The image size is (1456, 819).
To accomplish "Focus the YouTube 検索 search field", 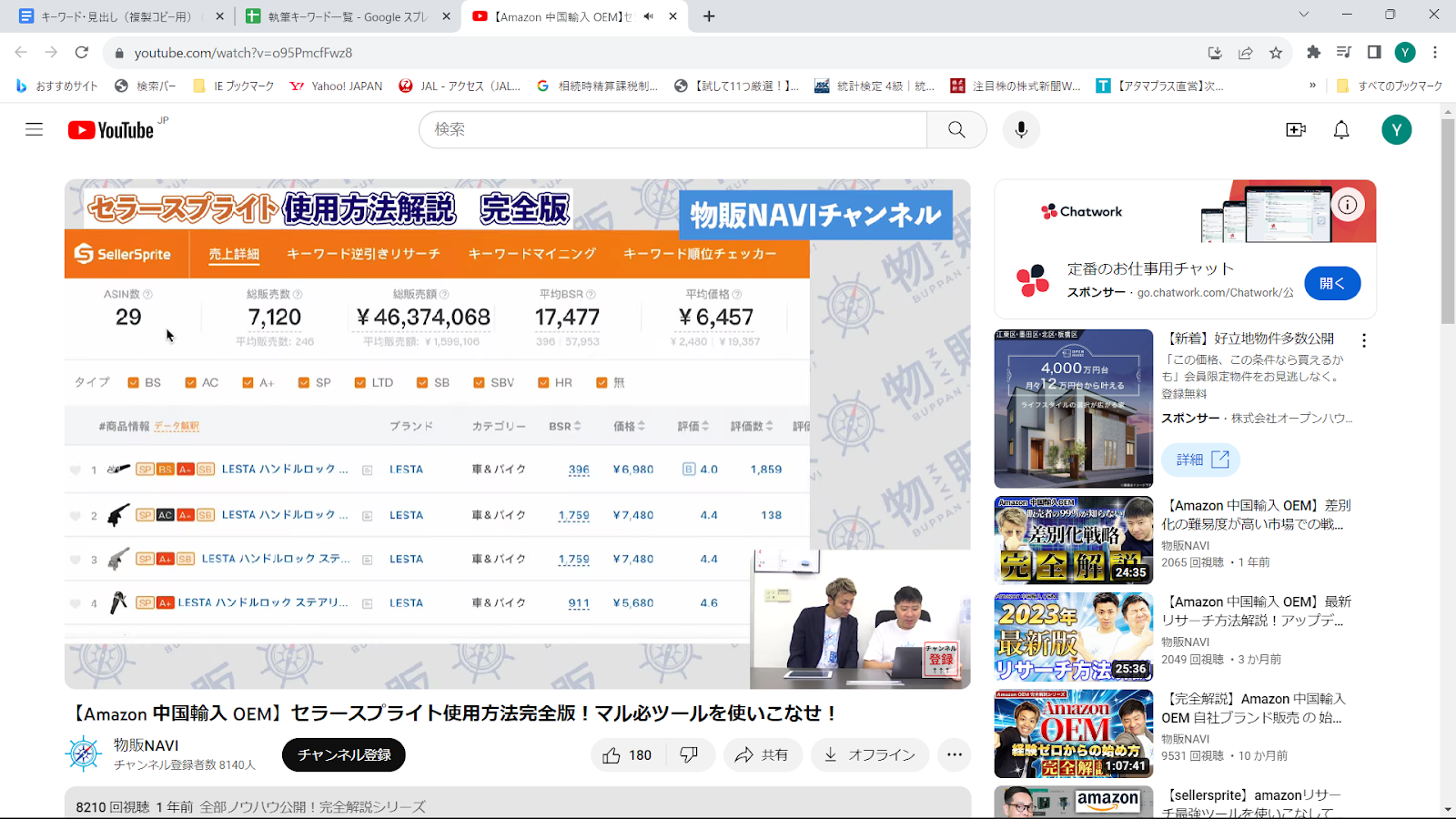I will (x=673, y=129).
